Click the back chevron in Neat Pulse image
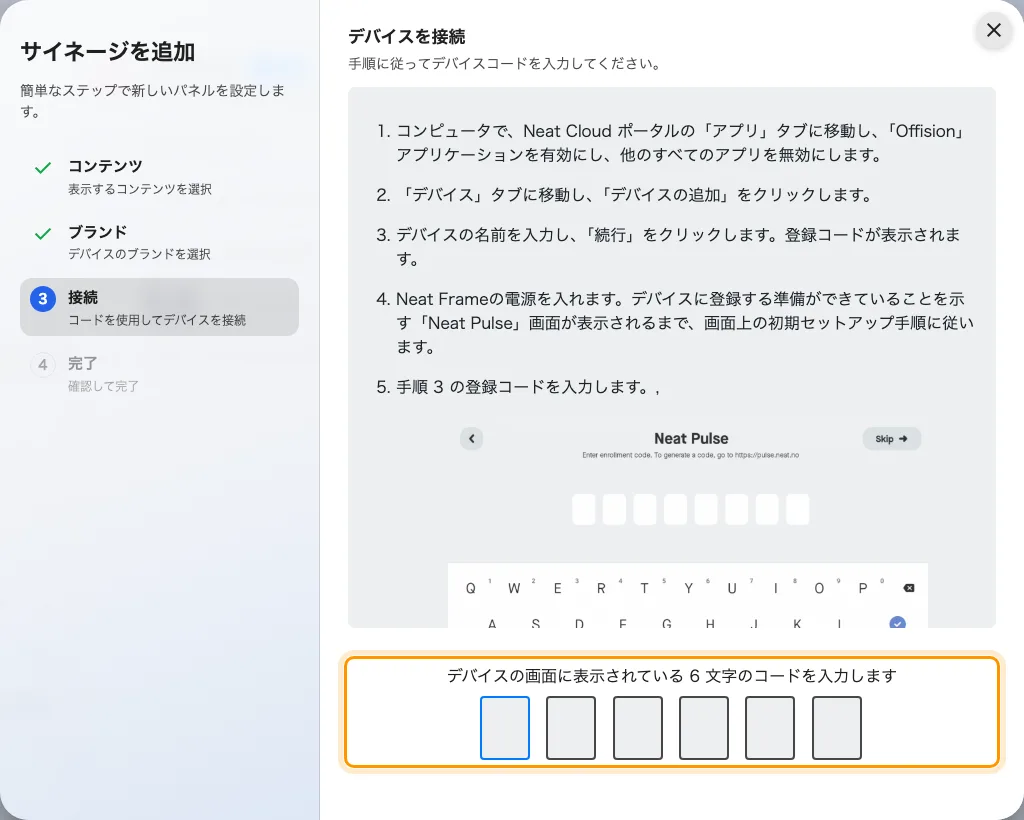 pyautogui.click(x=472, y=439)
